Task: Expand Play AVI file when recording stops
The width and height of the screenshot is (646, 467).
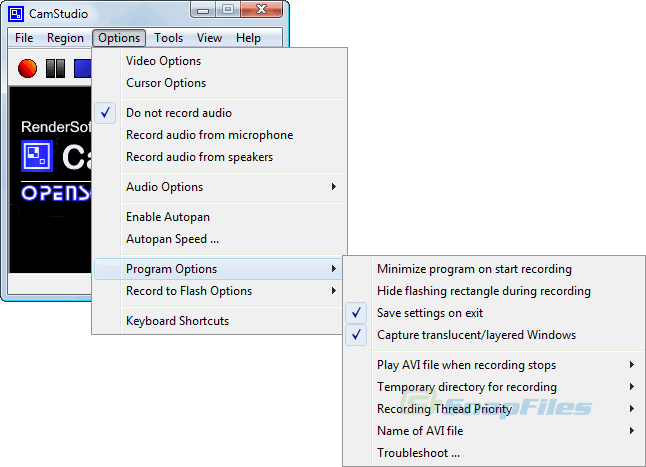Action: 494,365
